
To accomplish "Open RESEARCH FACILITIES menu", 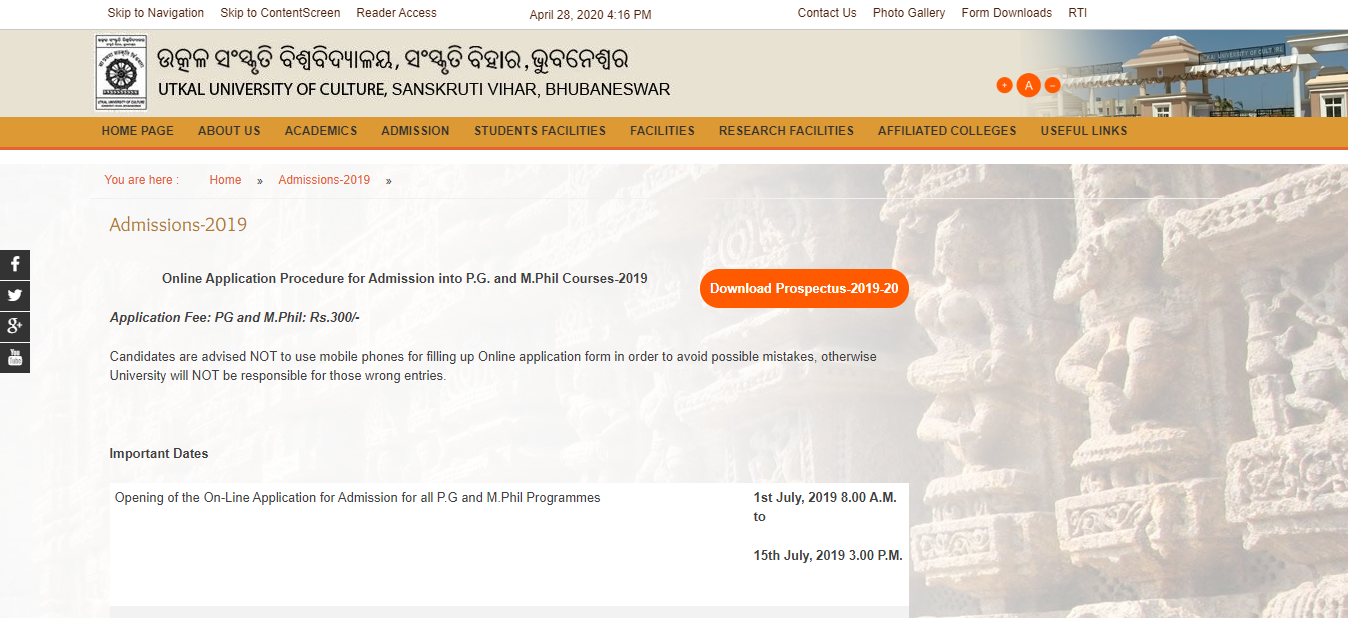I will 786,130.
